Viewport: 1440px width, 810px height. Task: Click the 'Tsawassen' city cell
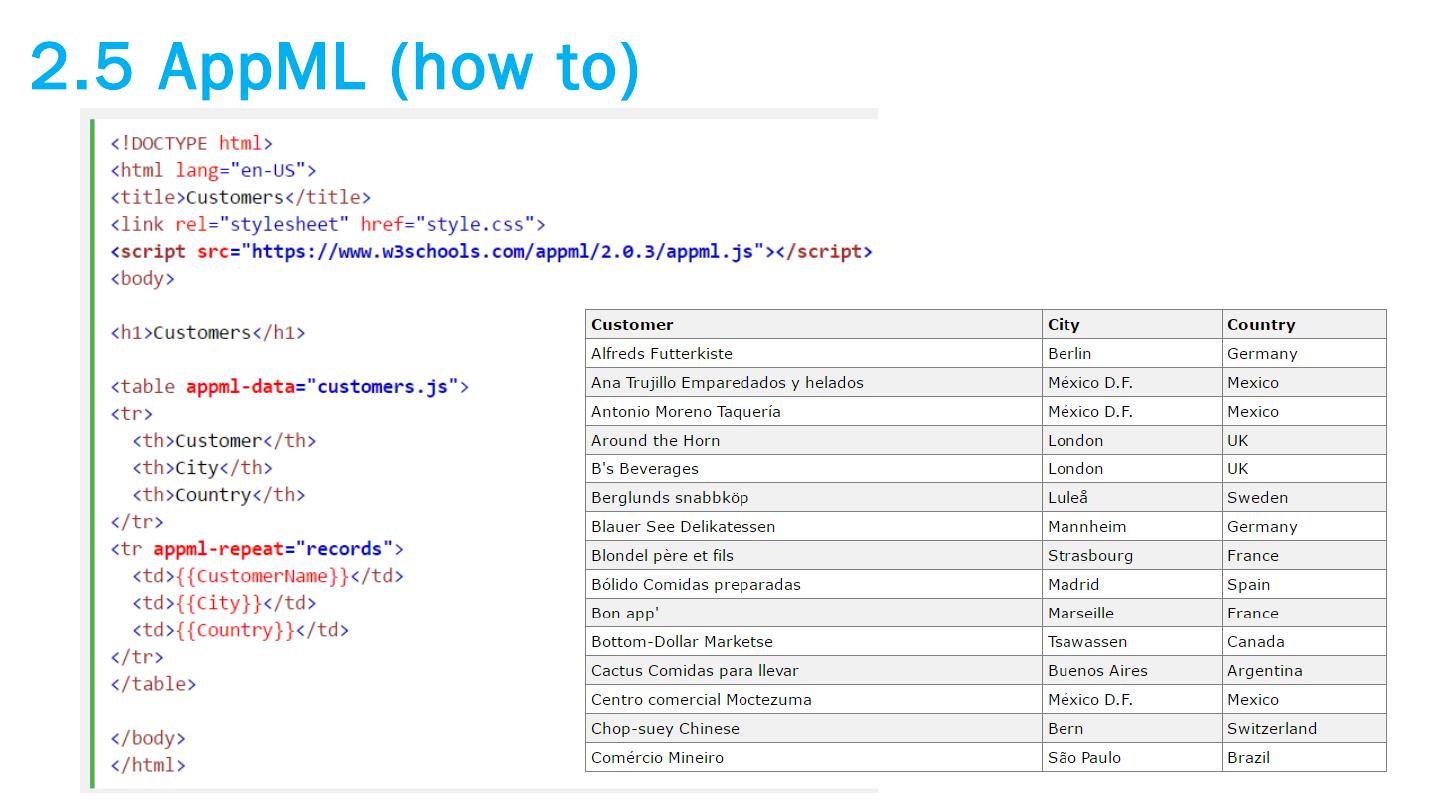tap(1087, 642)
